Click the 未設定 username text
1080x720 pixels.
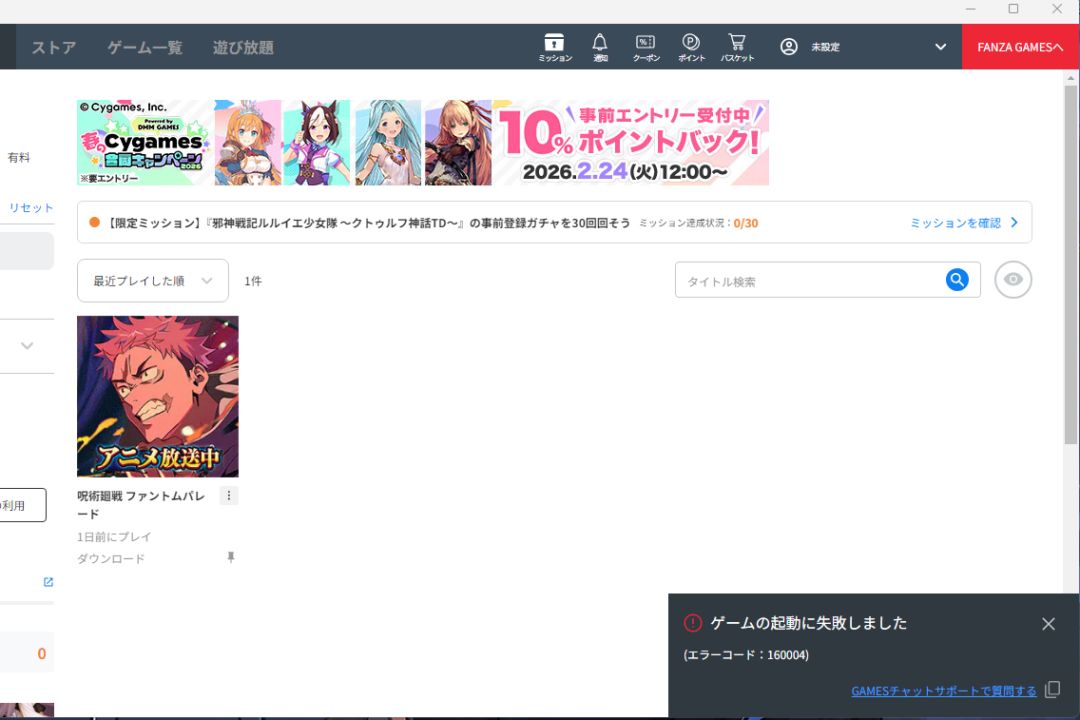click(825, 47)
